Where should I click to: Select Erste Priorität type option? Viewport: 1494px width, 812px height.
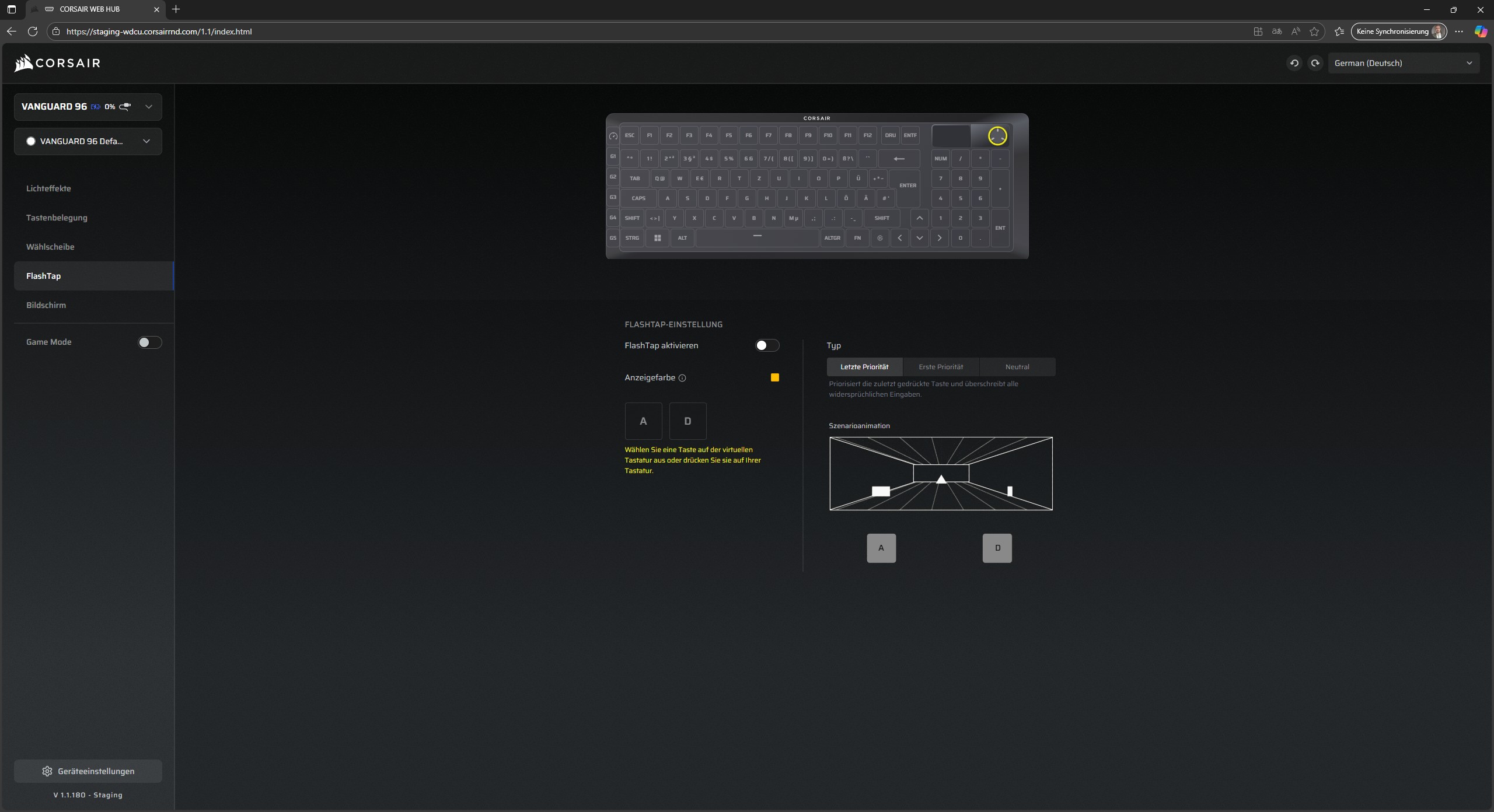tap(941, 367)
